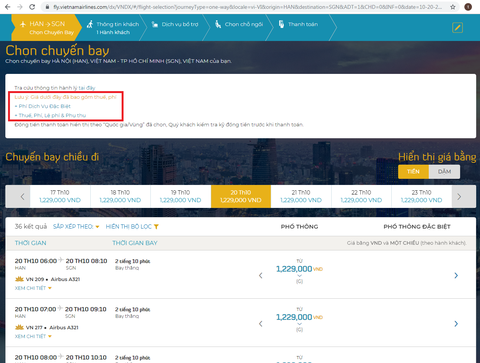Reload the Vietnam Airlines page
Screen dimensions: 480x363
pos(32,7)
